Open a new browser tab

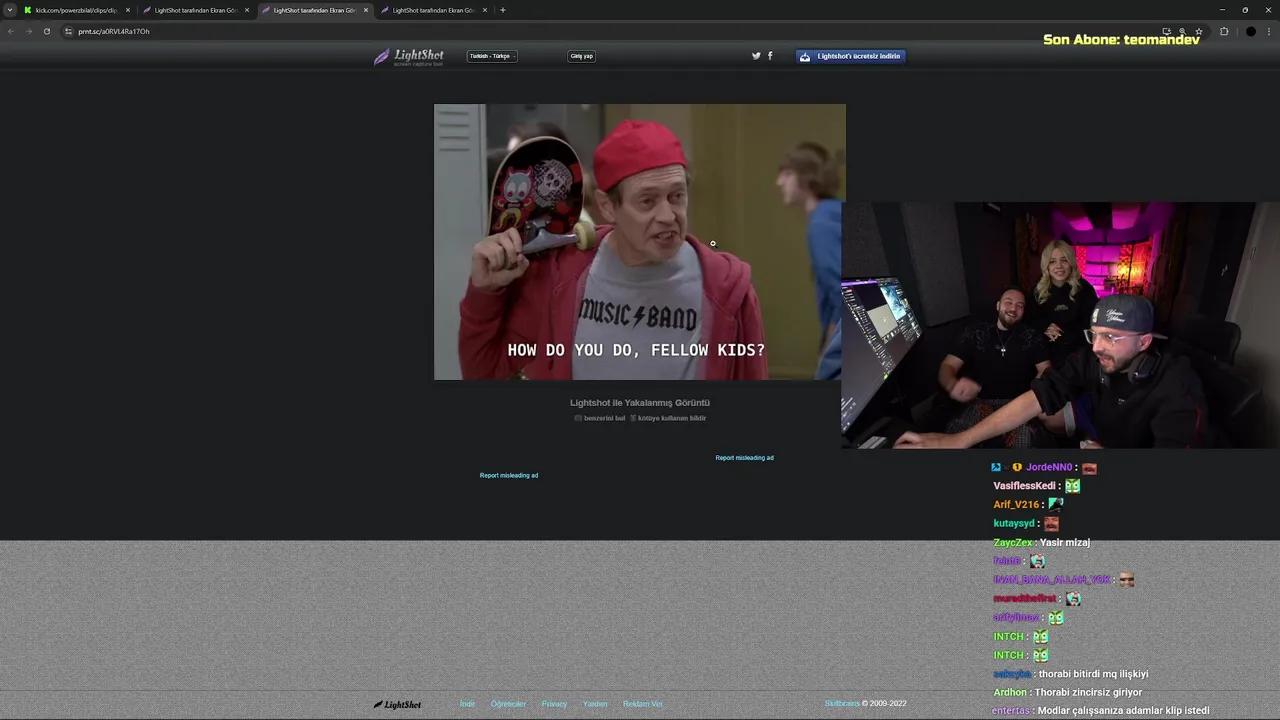pos(502,10)
